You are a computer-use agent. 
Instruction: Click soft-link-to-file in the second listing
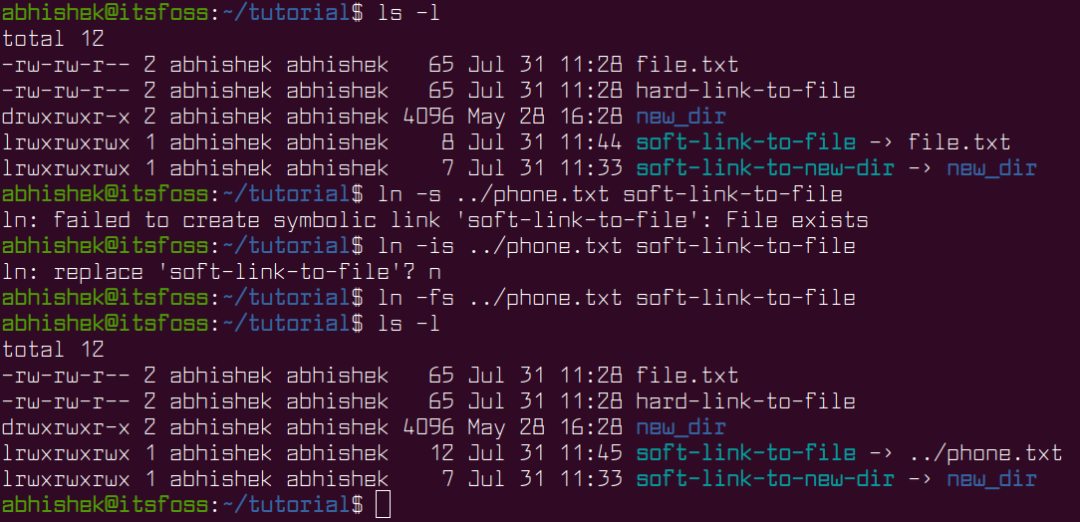745,453
